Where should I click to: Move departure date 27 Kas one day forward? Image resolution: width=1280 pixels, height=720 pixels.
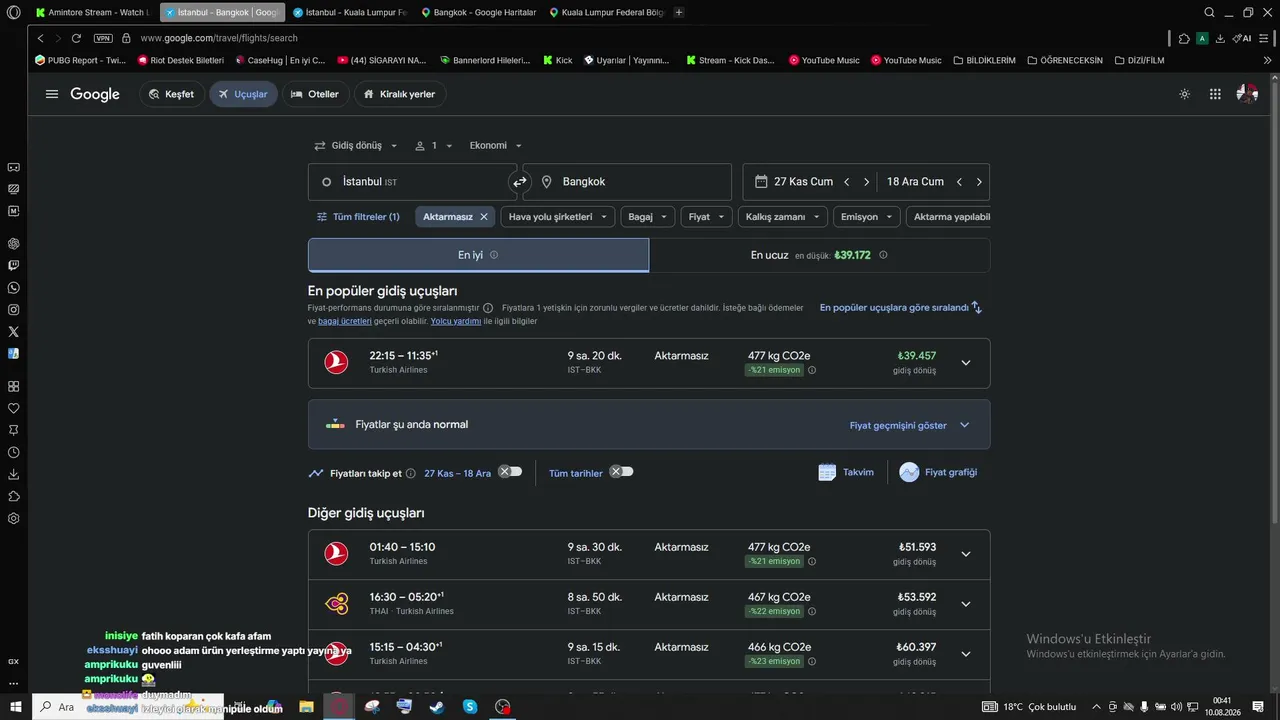pos(866,182)
